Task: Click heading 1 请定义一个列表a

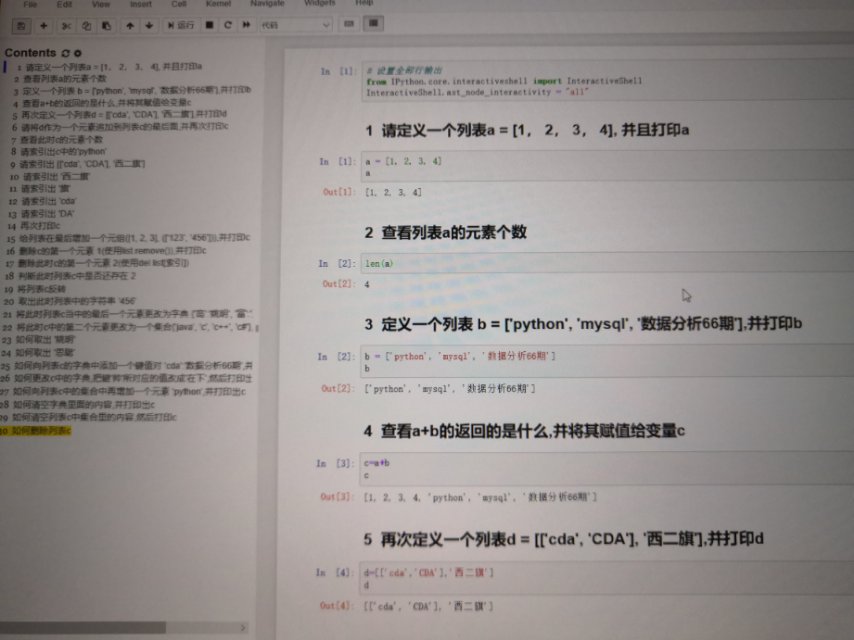Action: point(527,130)
